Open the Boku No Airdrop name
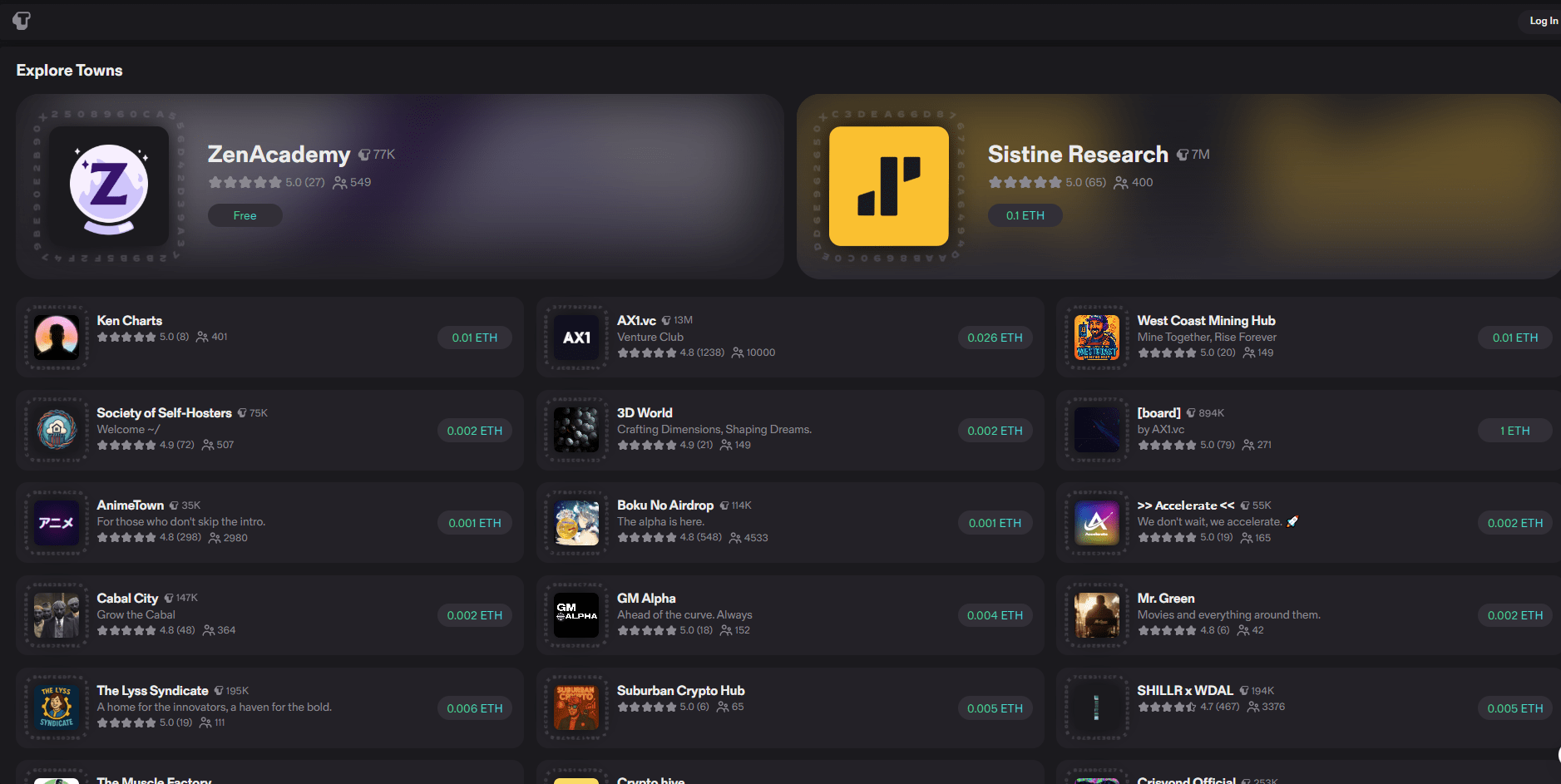Screen dimensions: 1561x784 click(x=665, y=505)
